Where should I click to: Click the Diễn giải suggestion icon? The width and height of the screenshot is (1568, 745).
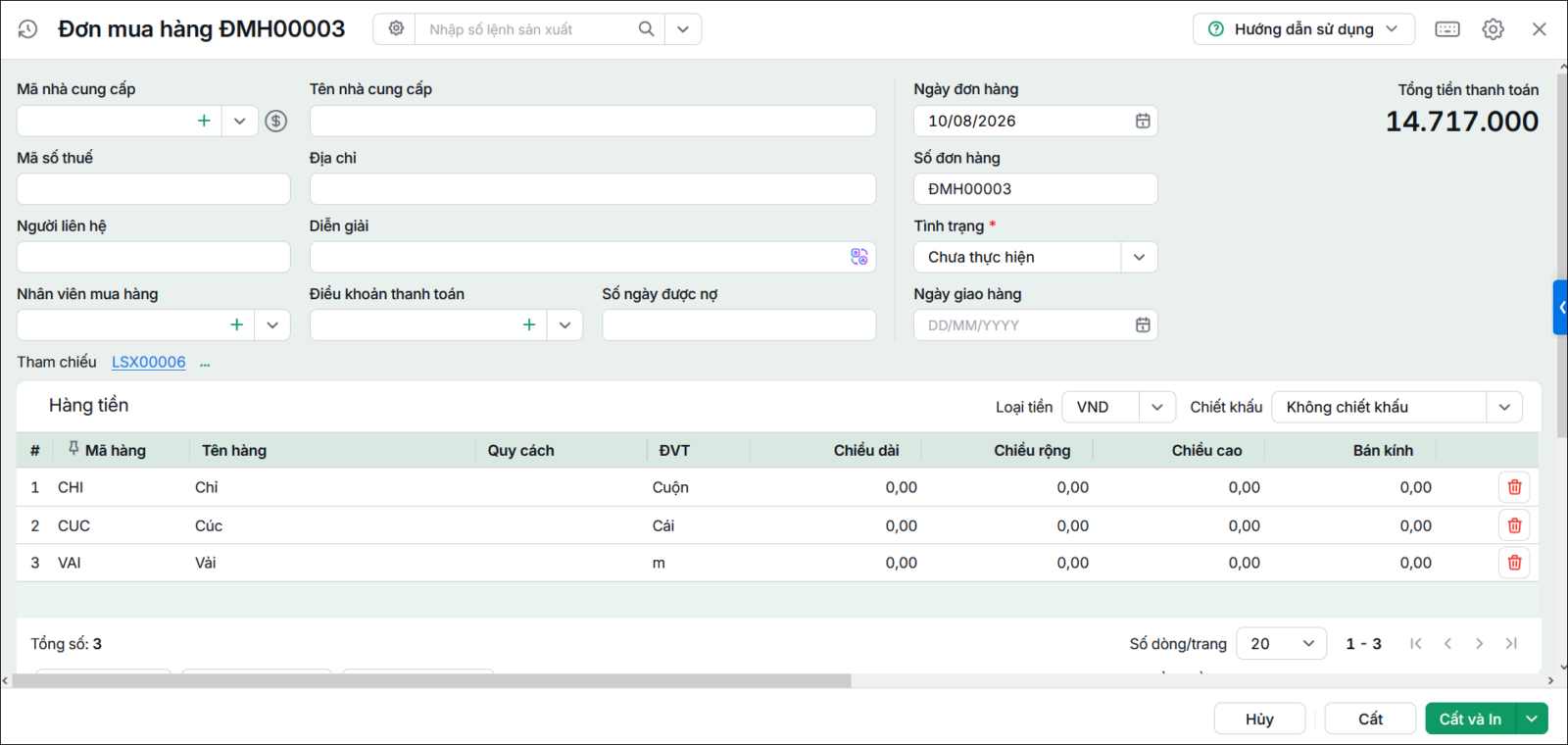[x=859, y=257]
